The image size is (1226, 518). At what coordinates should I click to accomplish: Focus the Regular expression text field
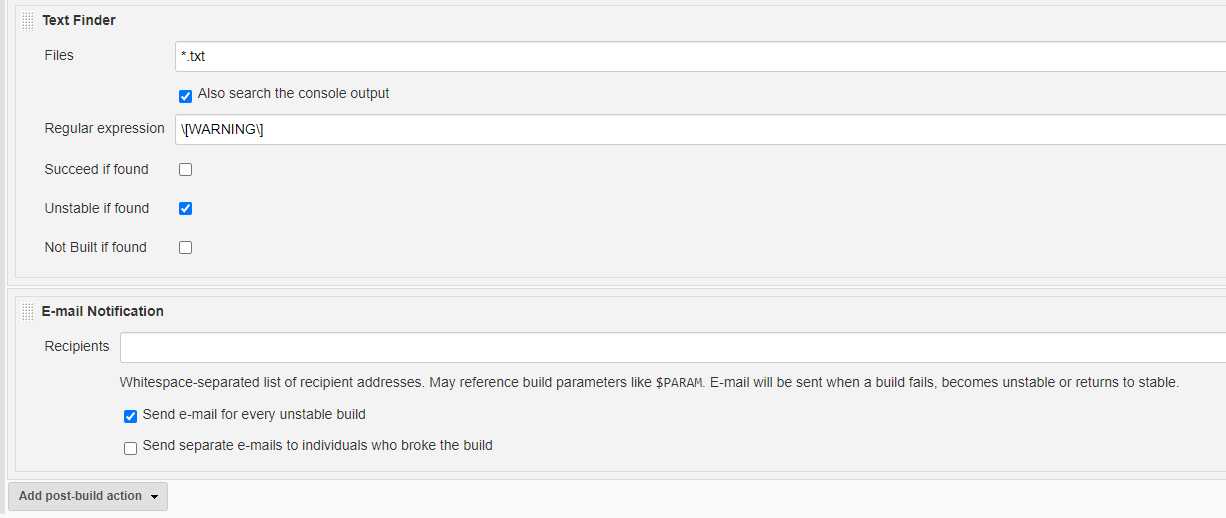point(700,129)
